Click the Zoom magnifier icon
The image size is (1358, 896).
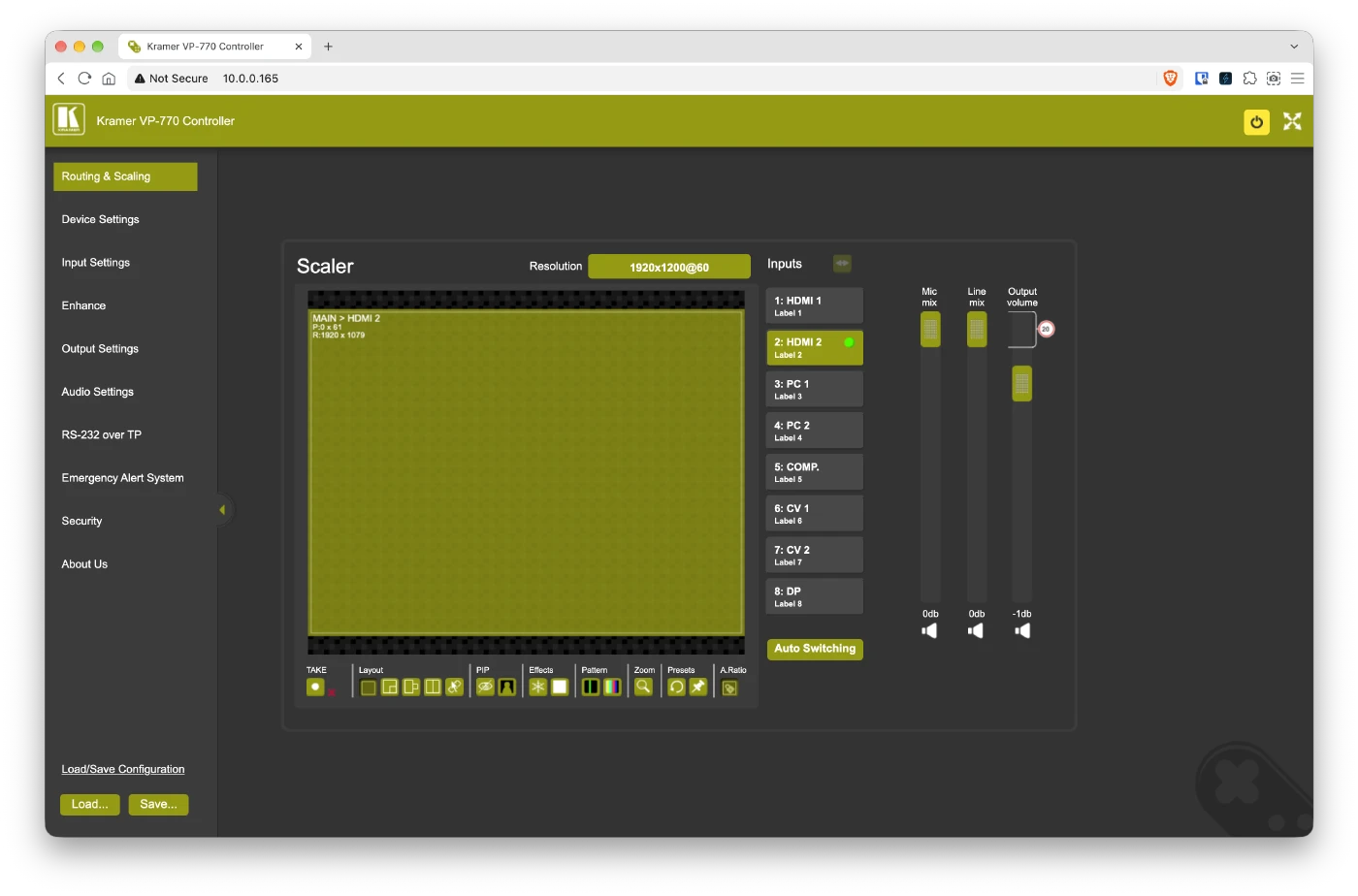tap(643, 688)
